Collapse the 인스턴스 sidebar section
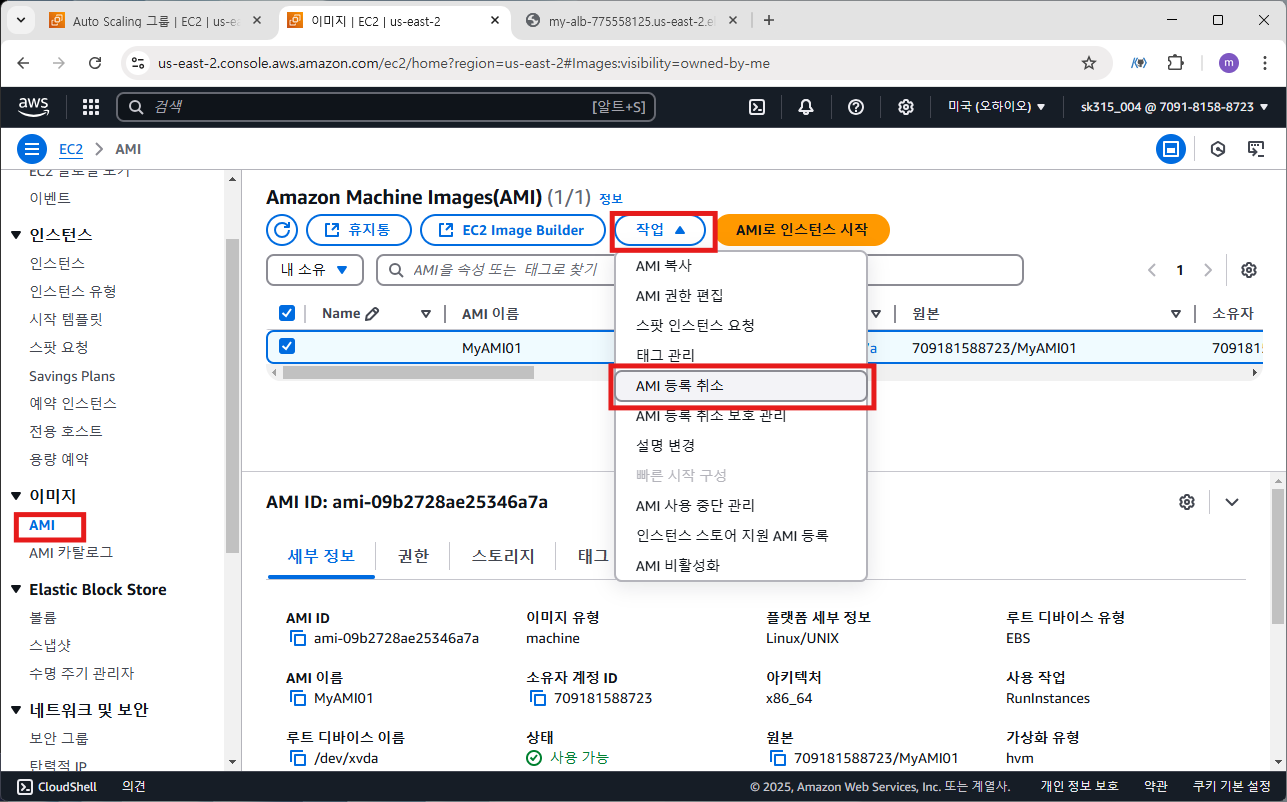Image resolution: width=1287 pixels, height=802 pixels. (x=15, y=235)
